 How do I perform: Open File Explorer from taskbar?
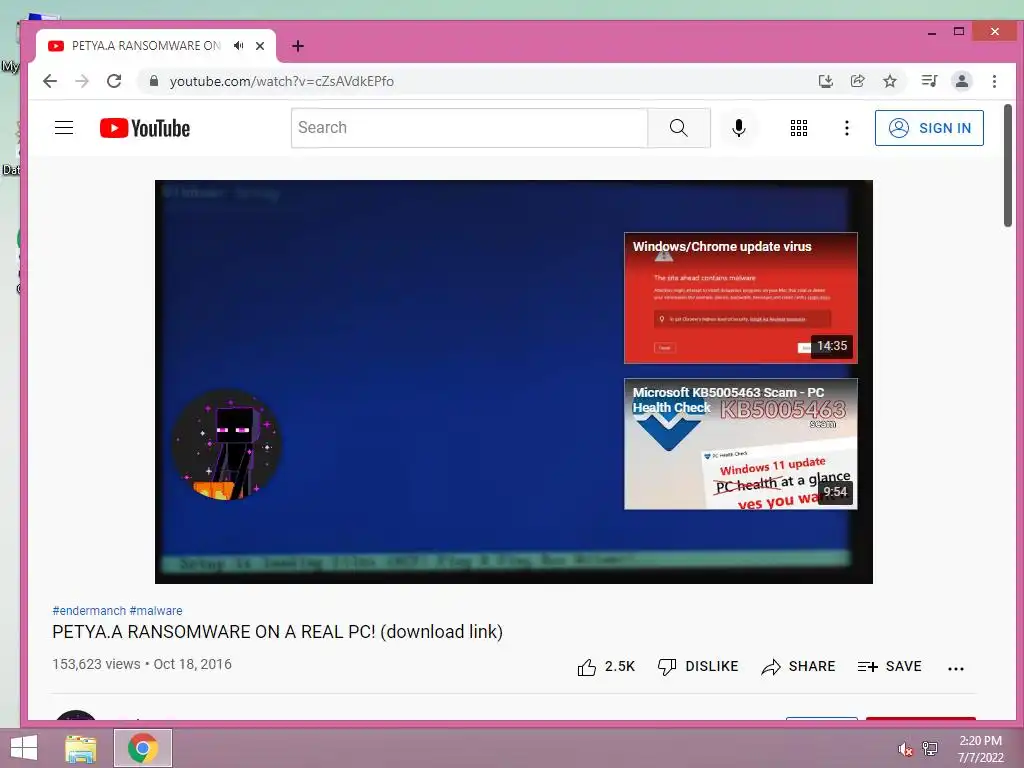click(x=81, y=748)
